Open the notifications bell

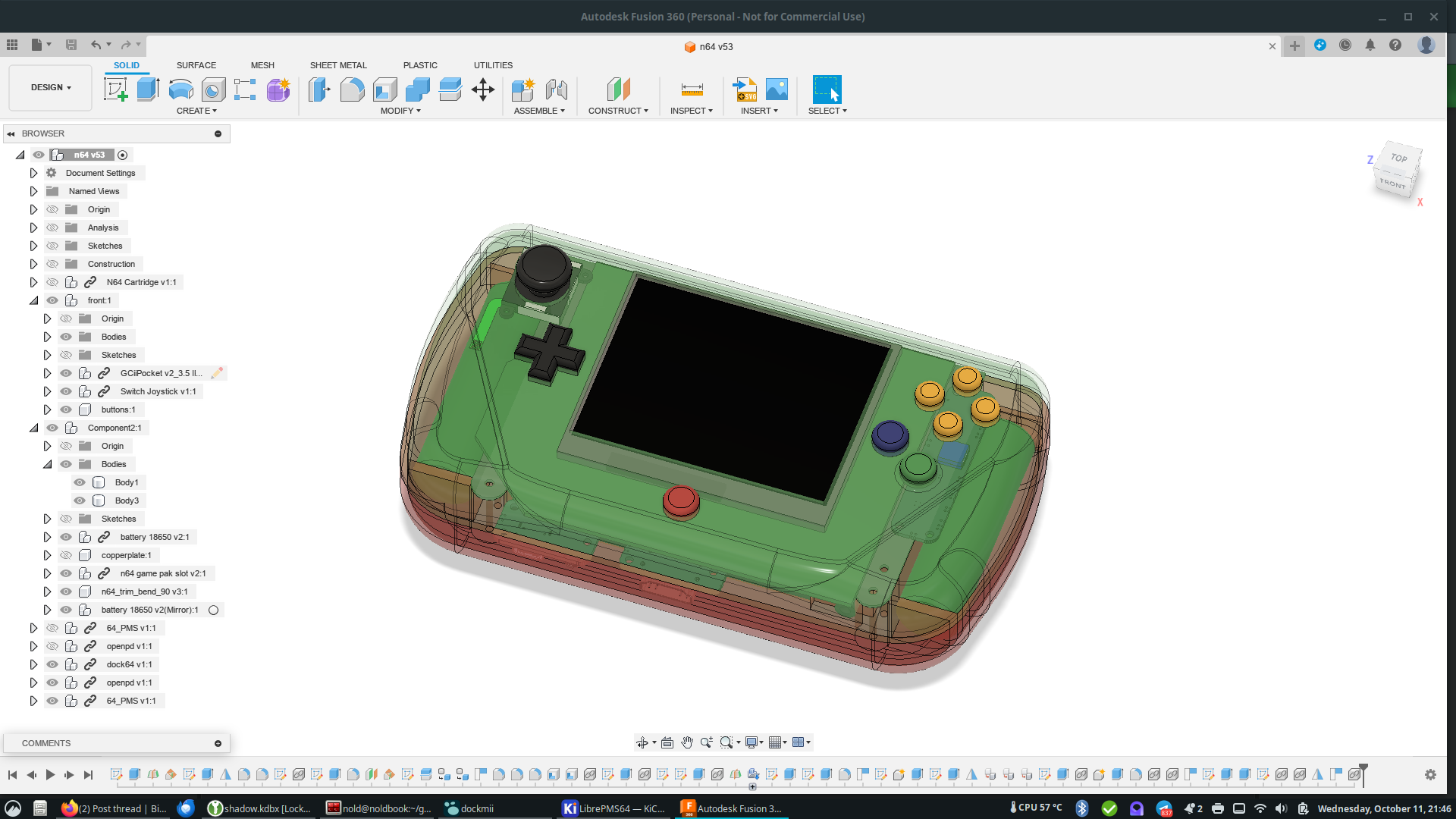tap(1370, 45)
